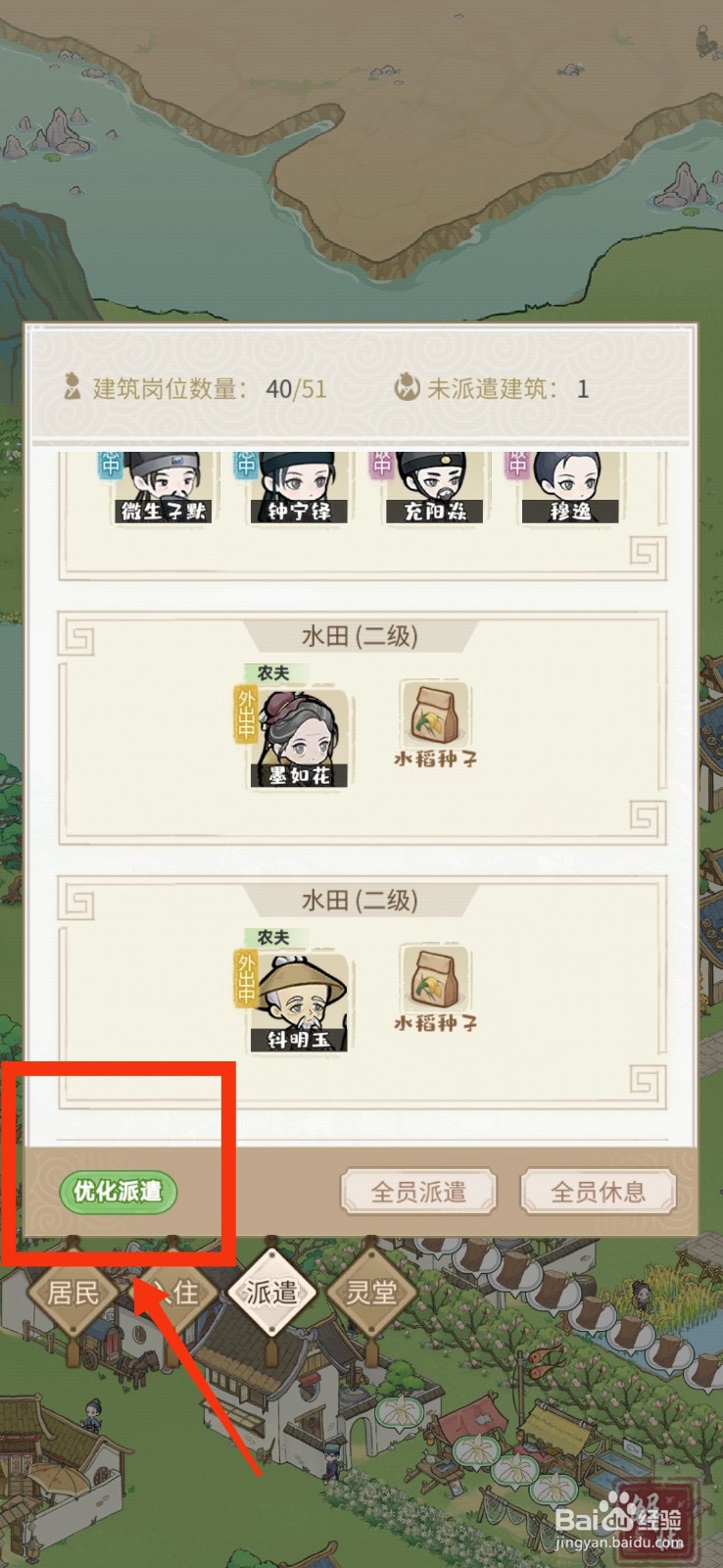Tap the 全员派遣 button

click(418, 1192)
